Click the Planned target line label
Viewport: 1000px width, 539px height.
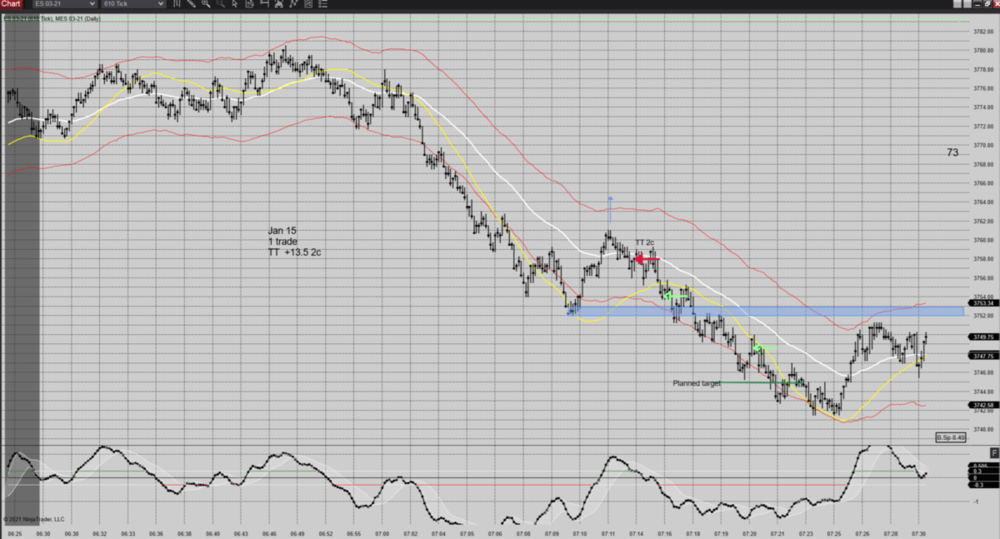[x=696, y=383]
